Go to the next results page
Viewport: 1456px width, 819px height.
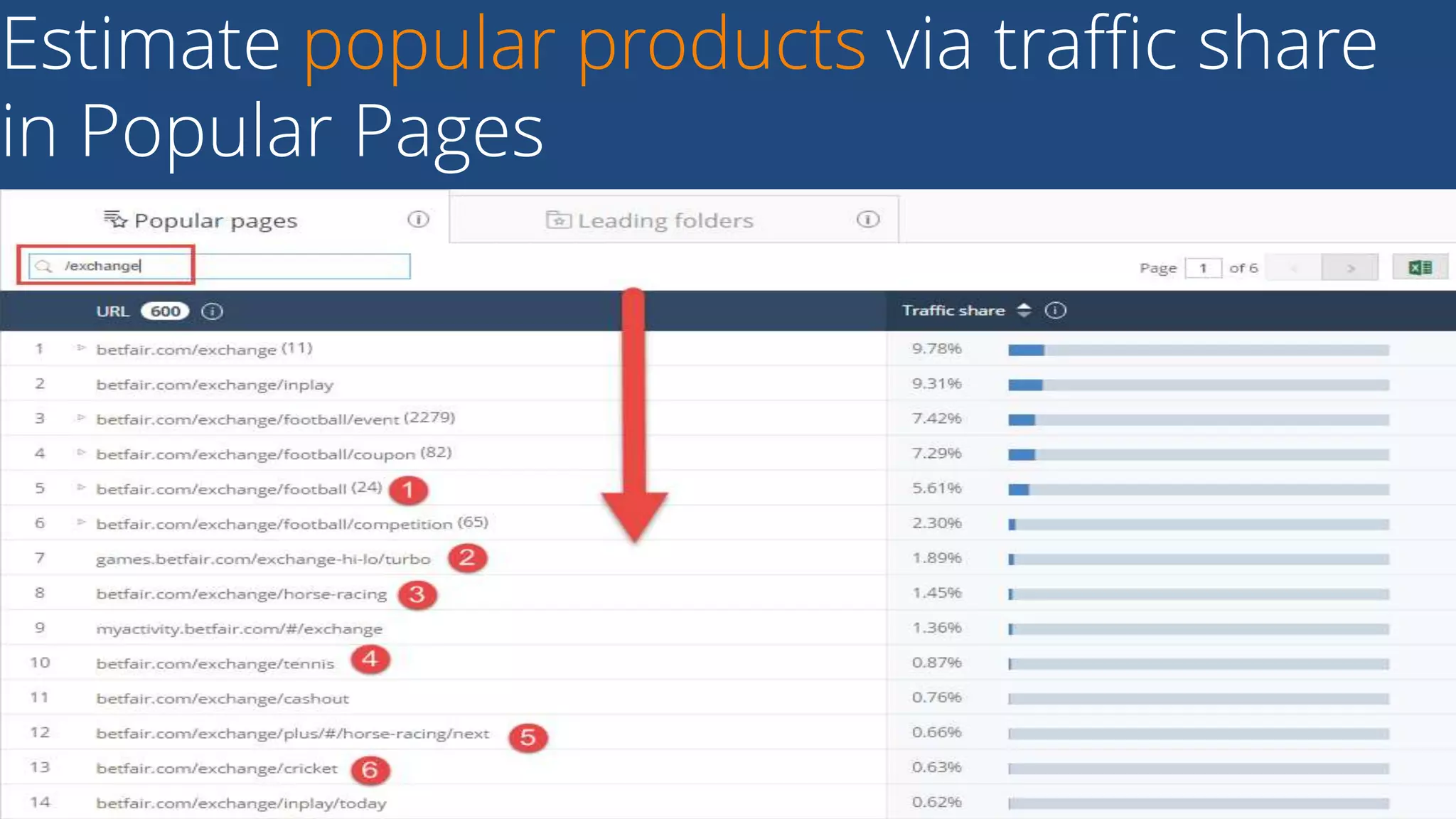coord(1350,267)
